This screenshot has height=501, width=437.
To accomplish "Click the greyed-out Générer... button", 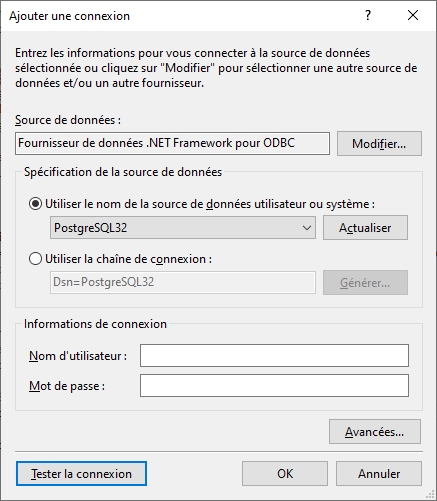I will point(365,283).
